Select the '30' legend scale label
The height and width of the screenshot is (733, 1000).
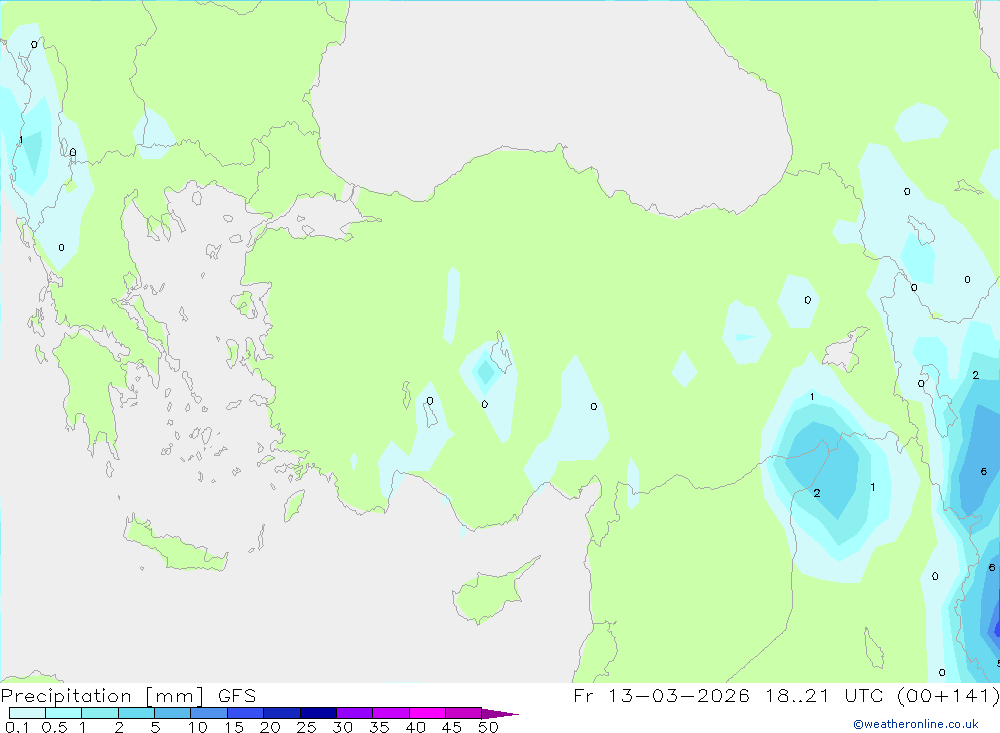[x=343, y=727]
